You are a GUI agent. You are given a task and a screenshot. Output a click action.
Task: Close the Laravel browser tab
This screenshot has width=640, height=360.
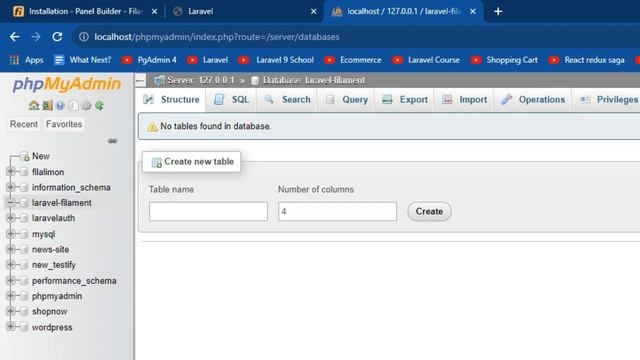coord(313,11)
